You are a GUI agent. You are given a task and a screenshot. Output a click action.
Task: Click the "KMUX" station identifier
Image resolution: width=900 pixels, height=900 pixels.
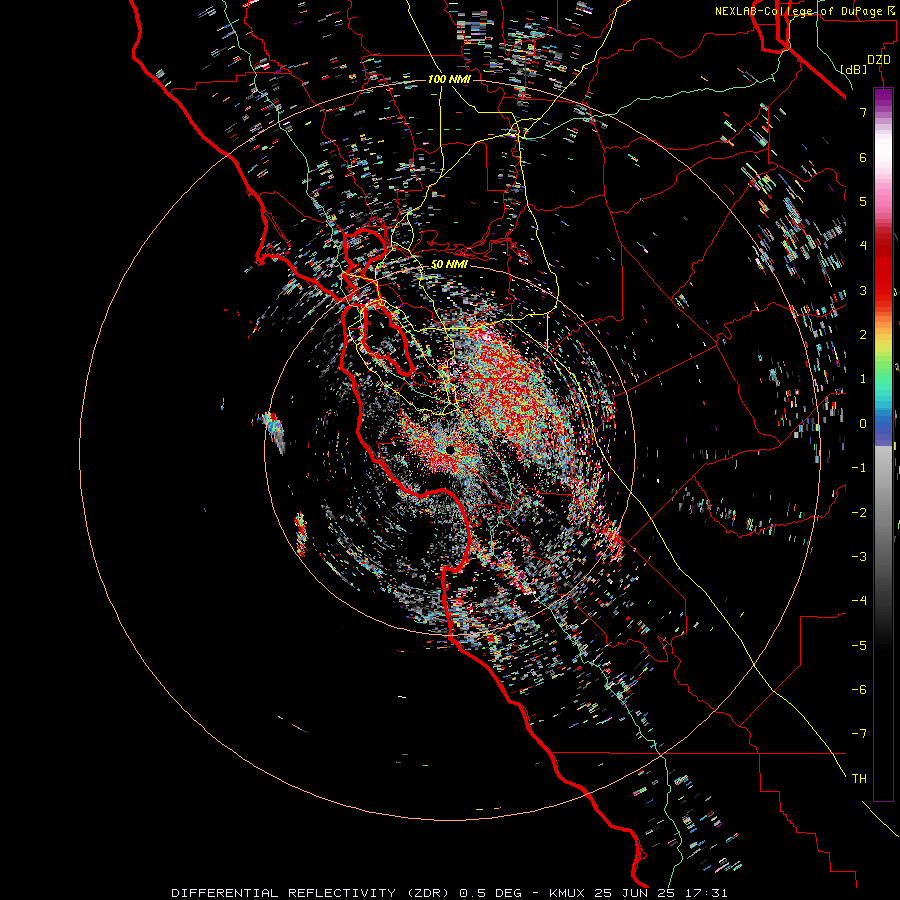pos(568,893)
